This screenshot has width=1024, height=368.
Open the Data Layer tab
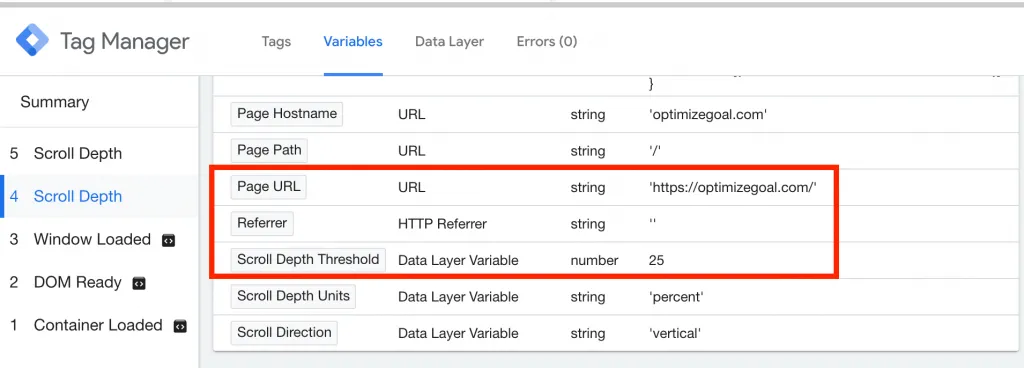tap(449, 42)
